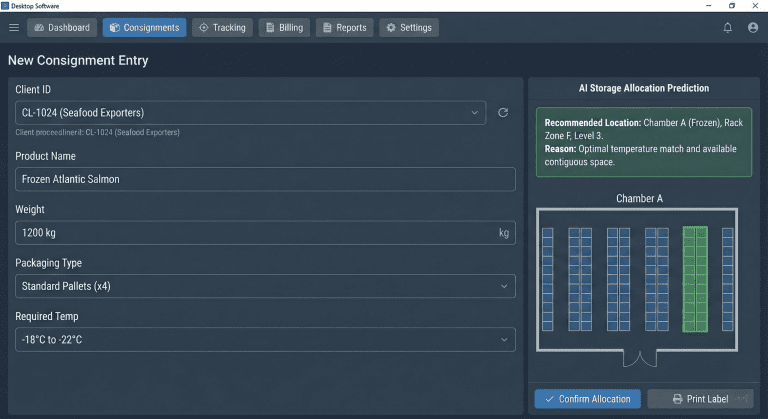This screenshot has height=419, width=768.
Task: Expand the Required Temp dropdown
Action: pyautogui.click(x=265, y=340)
